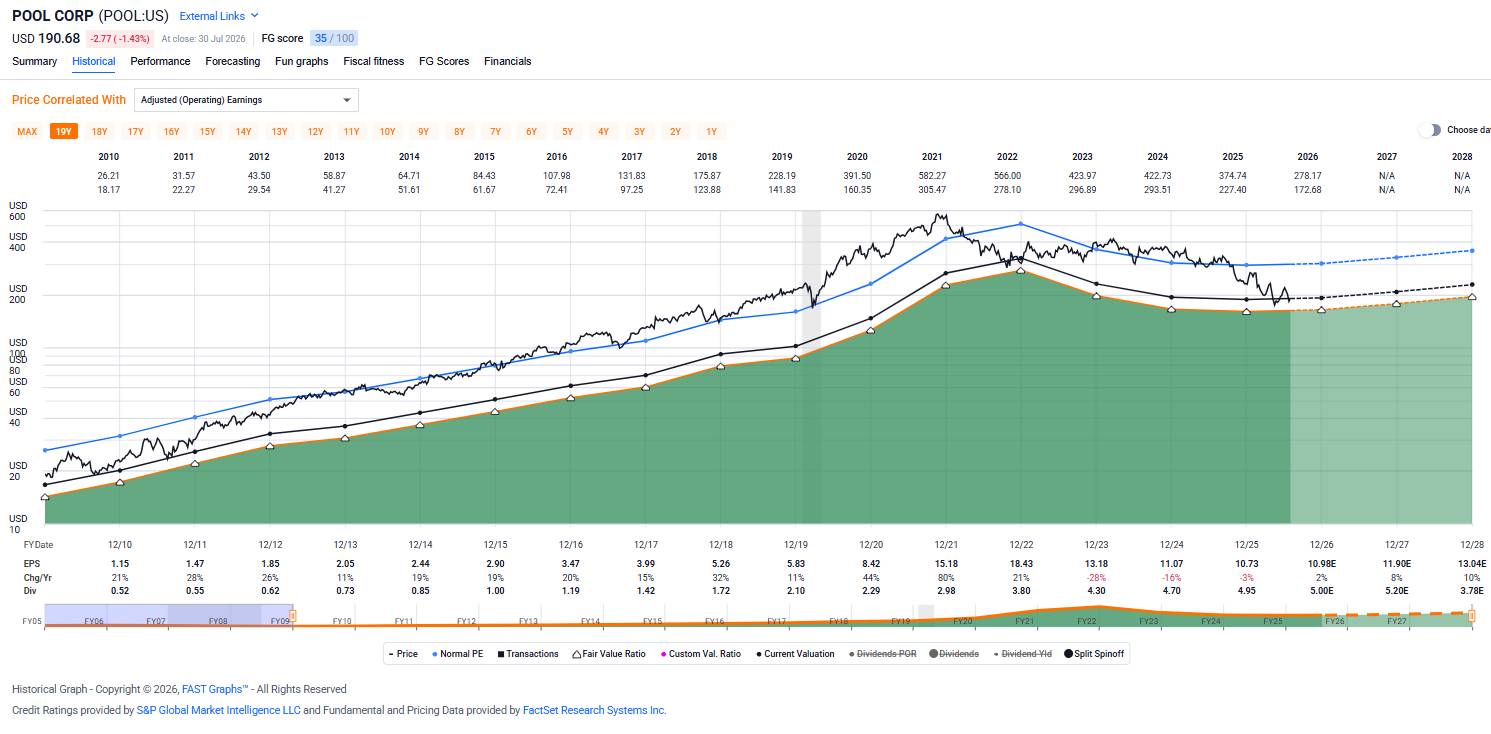Click the FG score 35 / 100 badge
This screenshot has width=1491, height=734.
click(x=333, y=38)
